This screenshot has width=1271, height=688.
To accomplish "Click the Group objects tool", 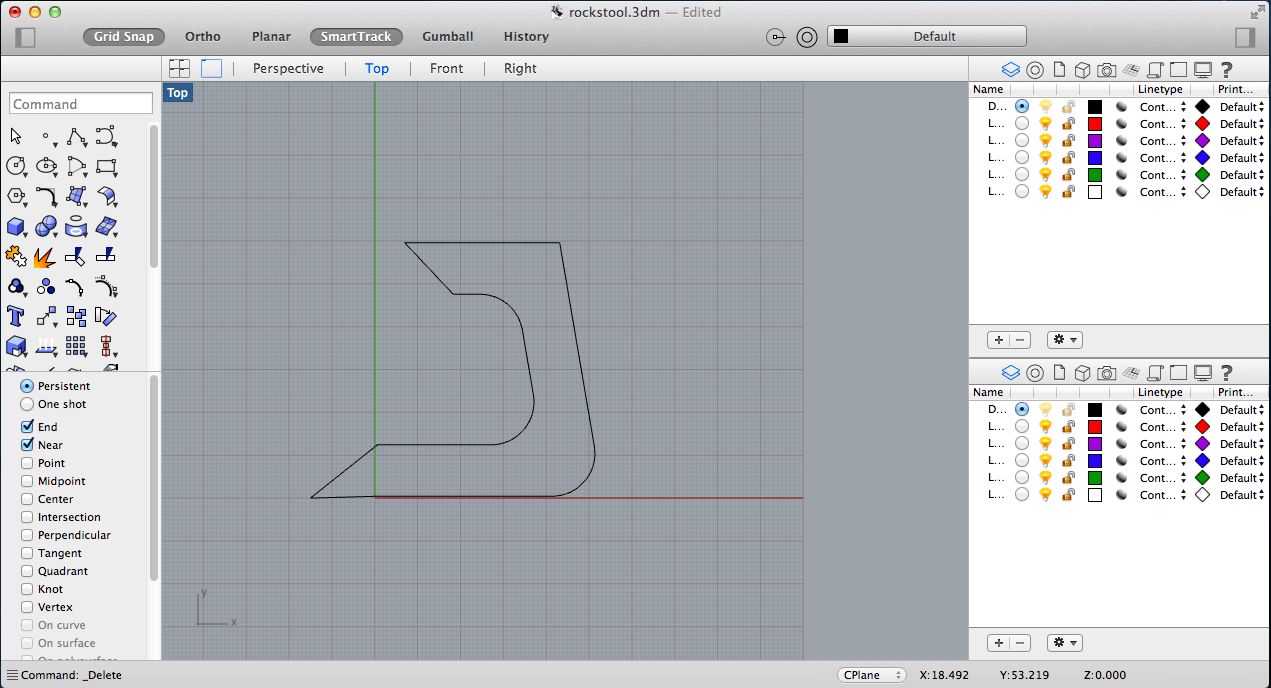I will (16, 287).
